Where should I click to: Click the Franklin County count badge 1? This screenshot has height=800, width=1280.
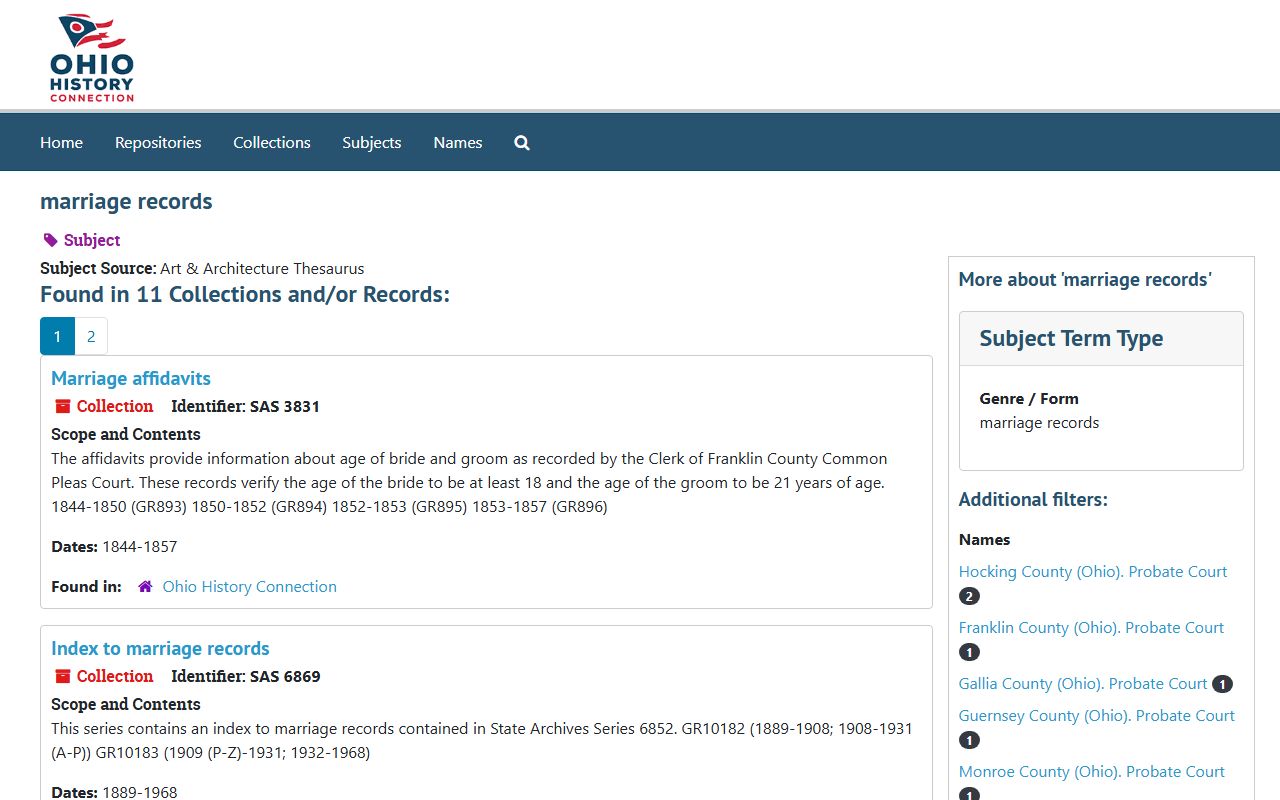click(969, 652)
